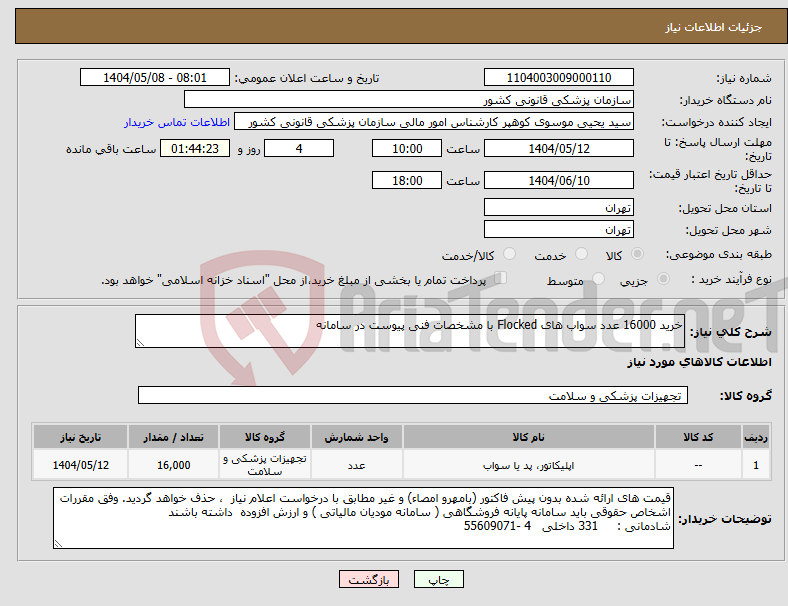Select the خدمت radio button
This screenshot has height=606, width=788.
coord(581,254)
